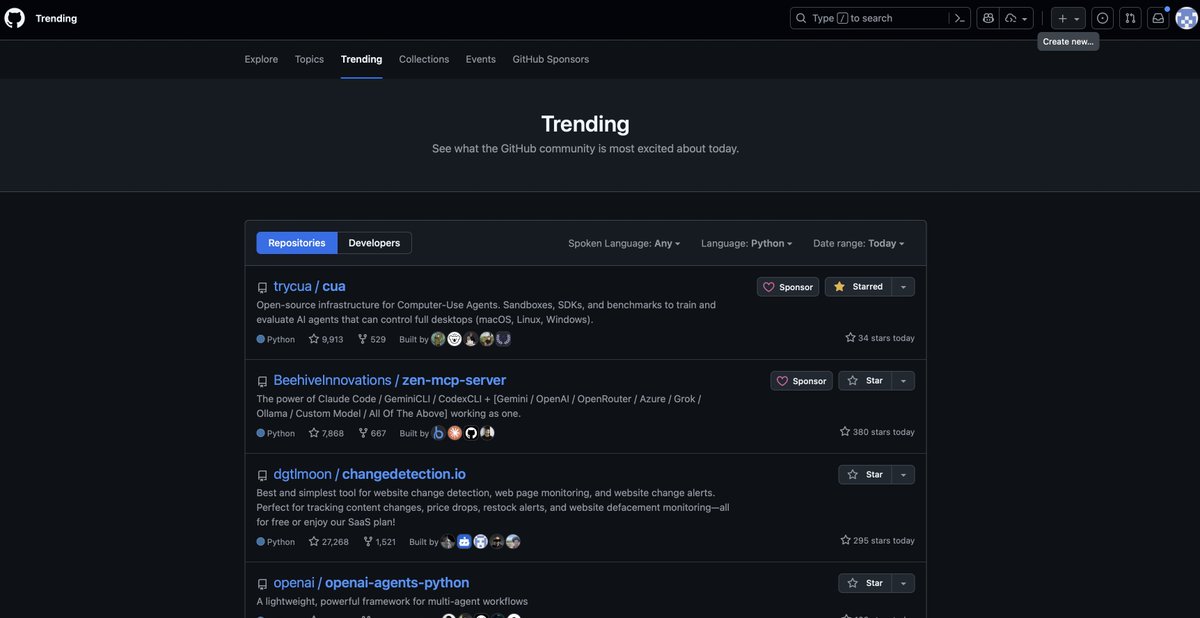View the 9,913 stargazers of cua
Image resolution: width=1200 pixels, height=618 pixels.
[326, 339]
